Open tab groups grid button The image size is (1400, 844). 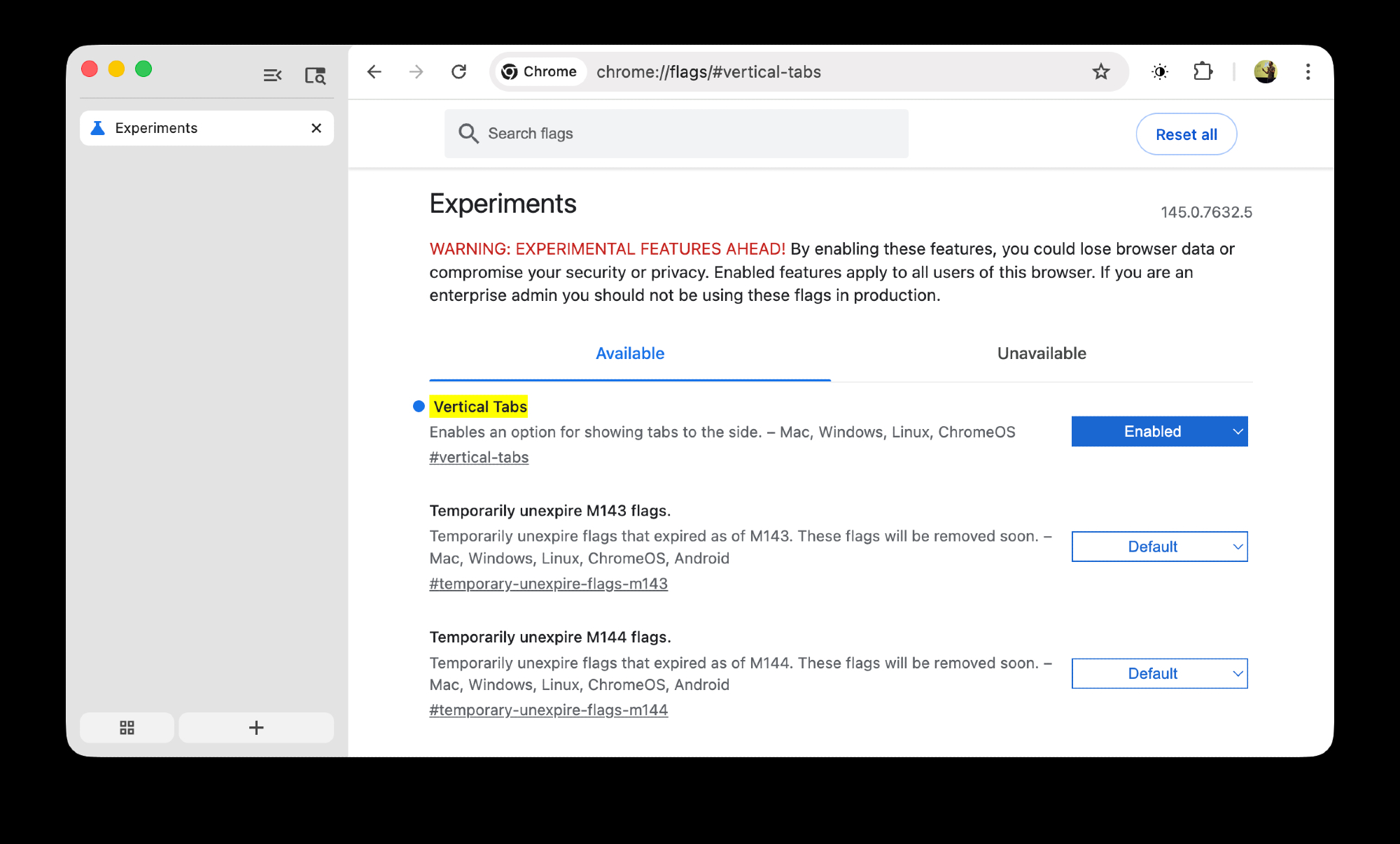(127, 728)
